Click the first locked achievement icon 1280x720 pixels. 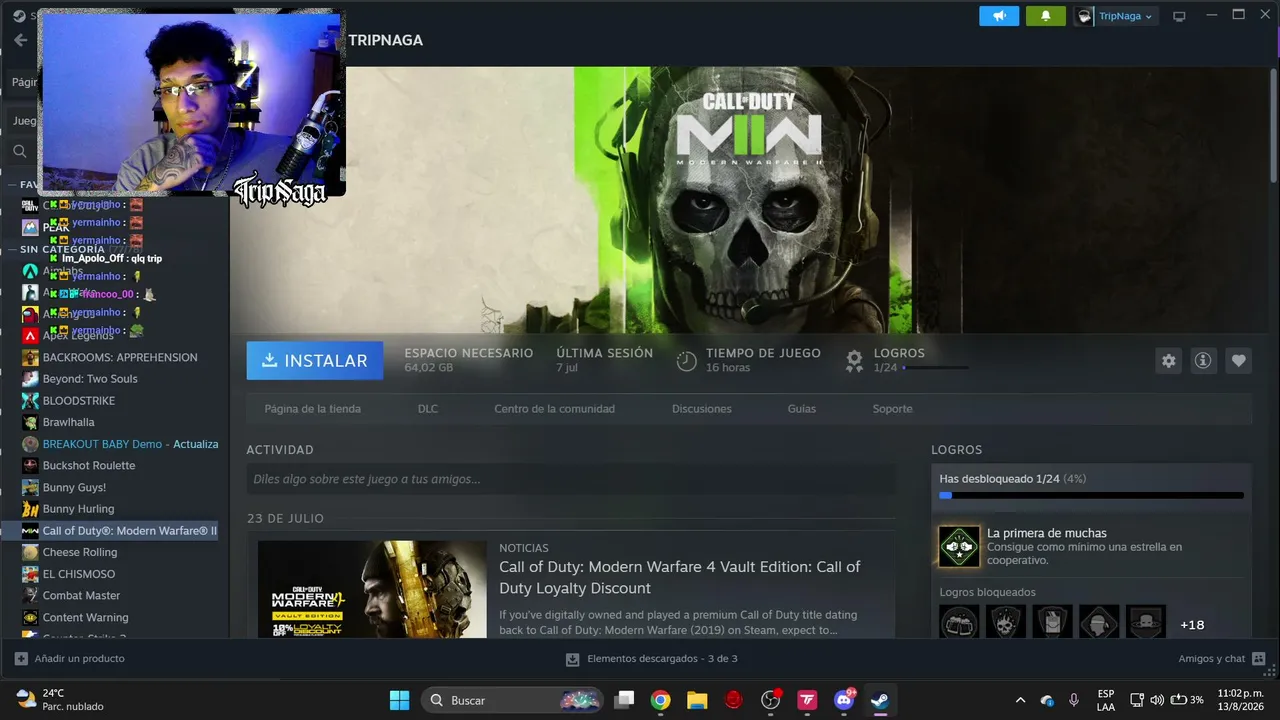pos(959,624)
